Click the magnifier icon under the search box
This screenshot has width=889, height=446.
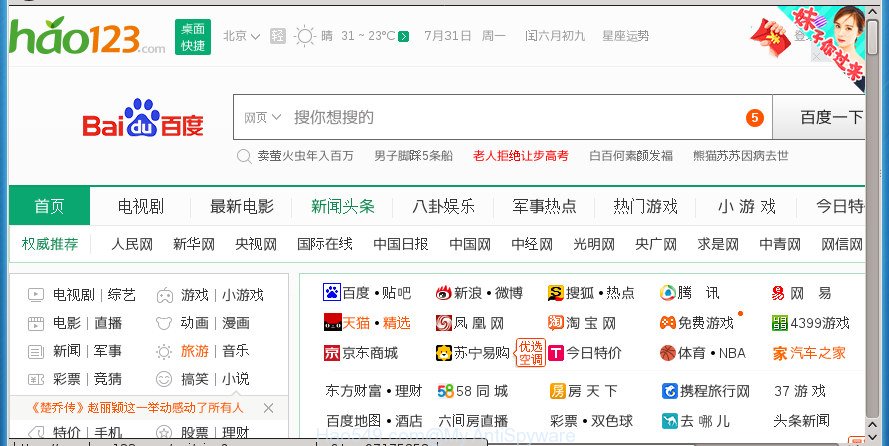(x=244, y=156)
